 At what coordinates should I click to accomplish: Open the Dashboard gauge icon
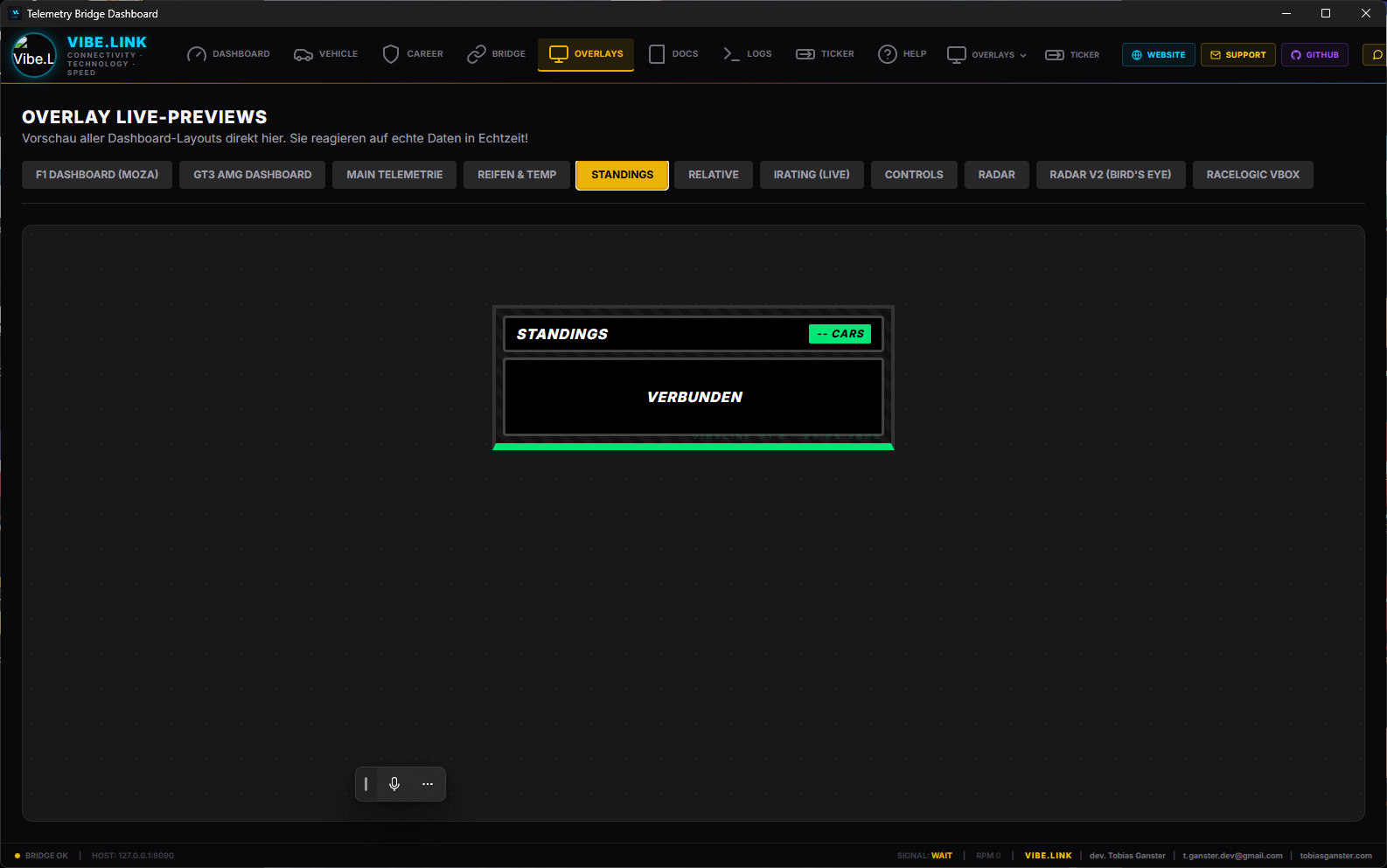[x=197, y=54]
